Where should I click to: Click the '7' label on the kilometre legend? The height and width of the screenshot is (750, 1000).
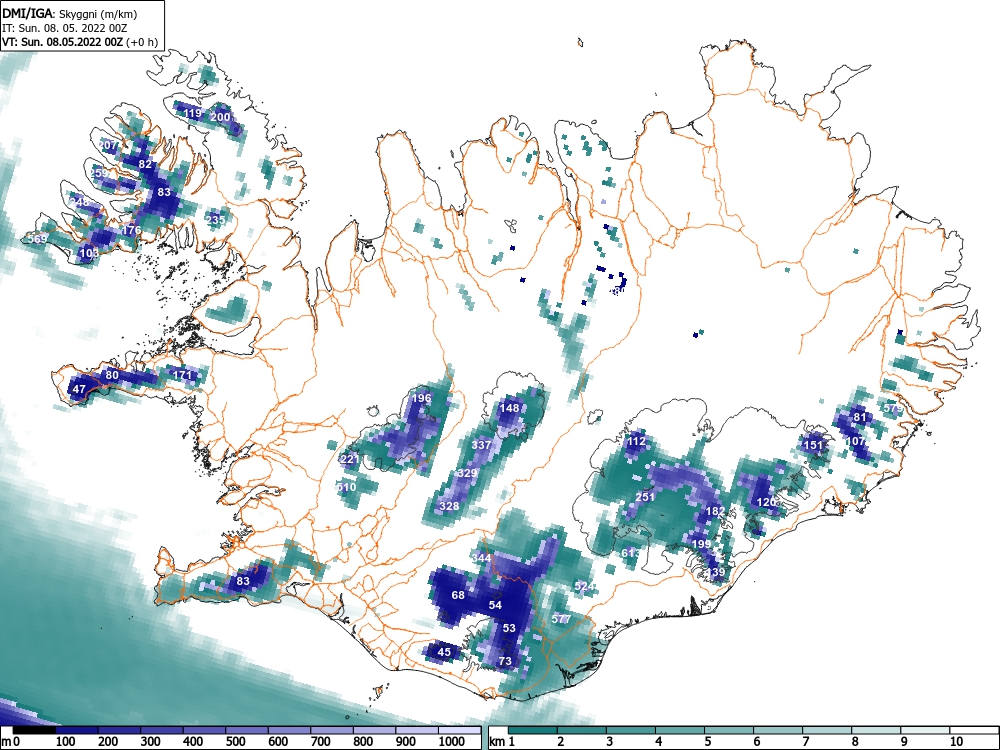[805, 742]
